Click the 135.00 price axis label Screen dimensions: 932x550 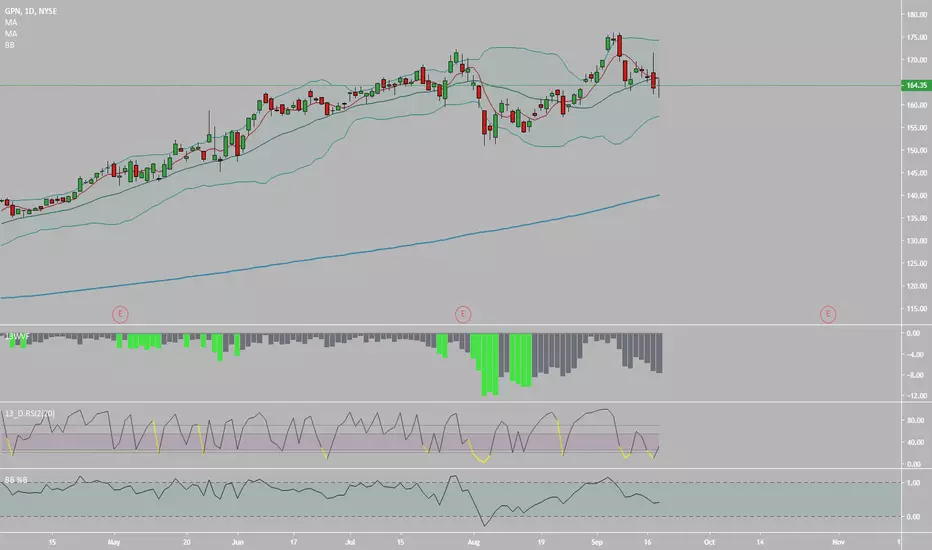(x=917, y=218)
